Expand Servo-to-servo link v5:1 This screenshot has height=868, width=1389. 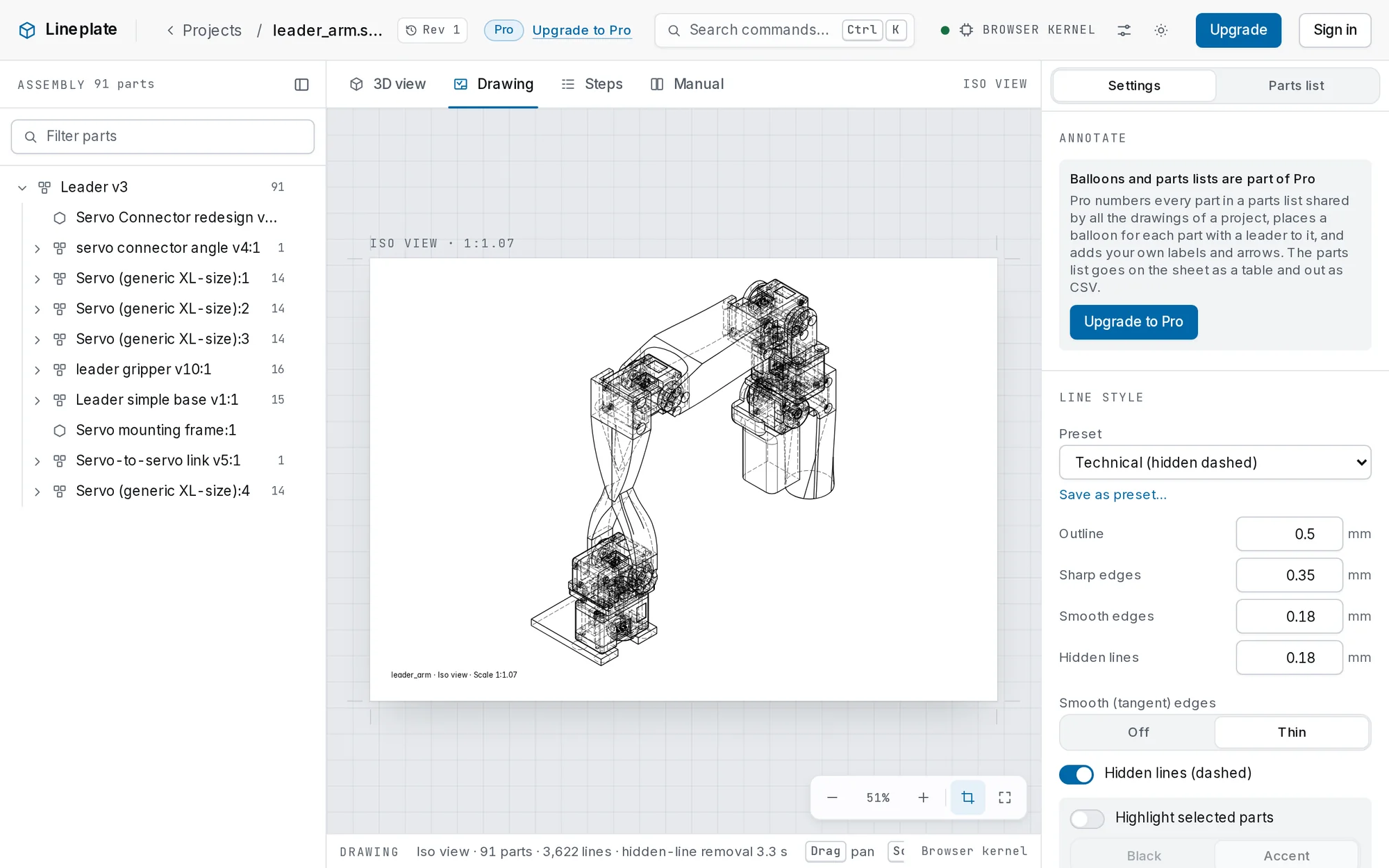(38, 461)
